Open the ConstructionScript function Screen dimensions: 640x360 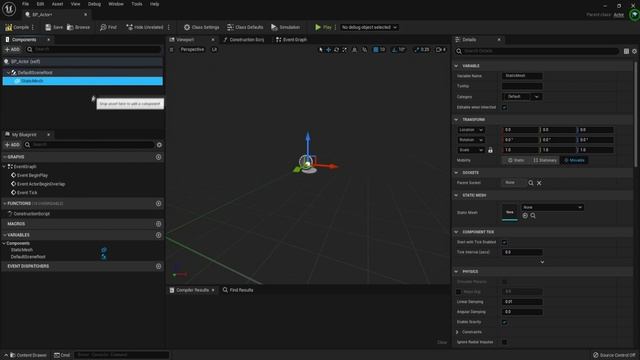click(x=31, y=214)
